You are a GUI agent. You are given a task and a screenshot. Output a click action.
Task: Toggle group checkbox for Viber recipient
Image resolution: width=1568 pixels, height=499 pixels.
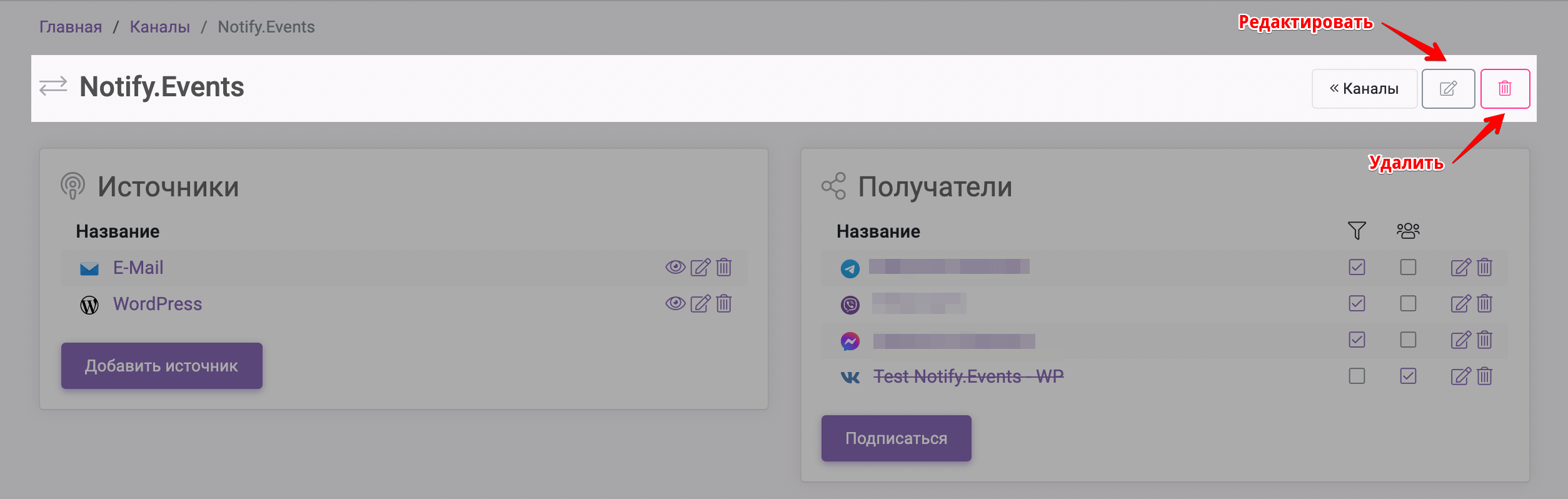tap(1408, 304)
